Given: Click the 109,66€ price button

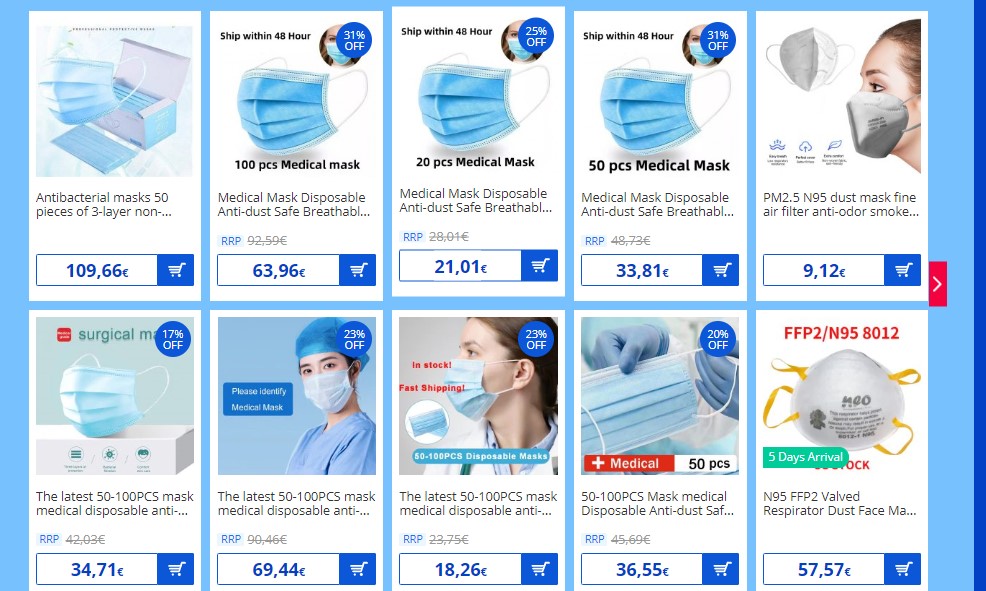Looking at the screenshot, I should click(x=97, y=270).
